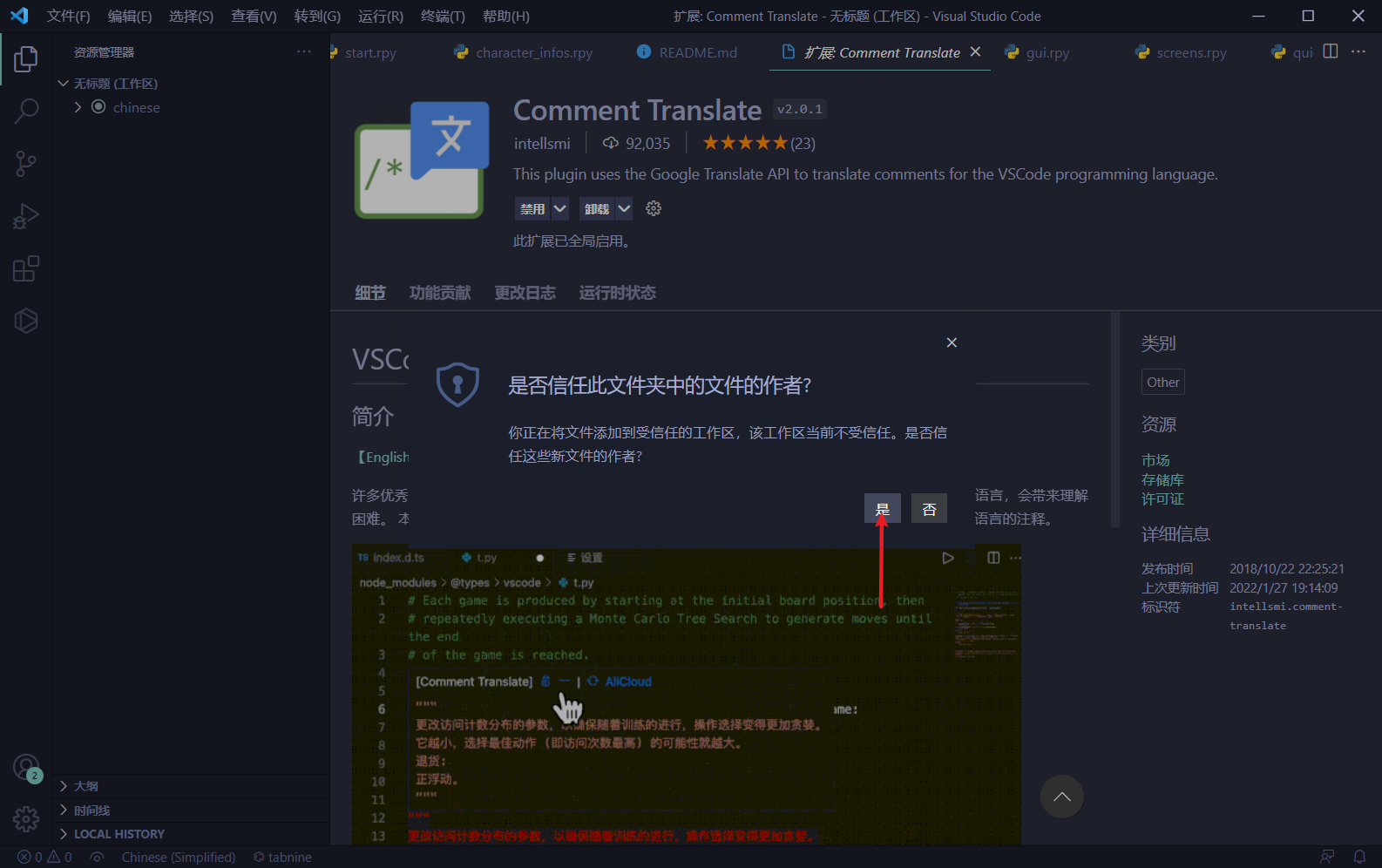Viewport: 1382px width, 868px height.
Task: Click Chinese (Simplified) in status bar
Action: click(x=179, y=858)
